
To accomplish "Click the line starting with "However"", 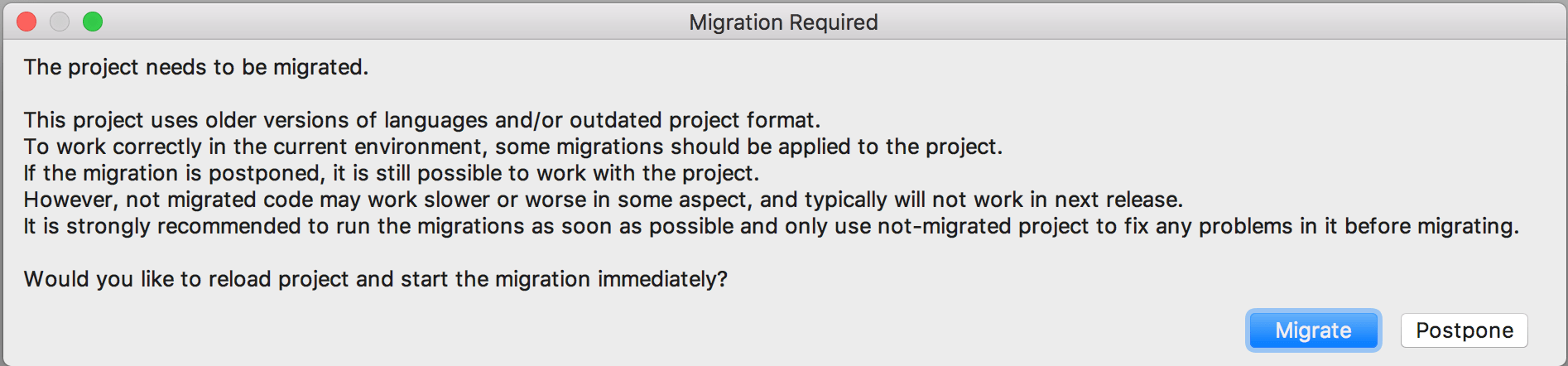I will tap(603, 200).
